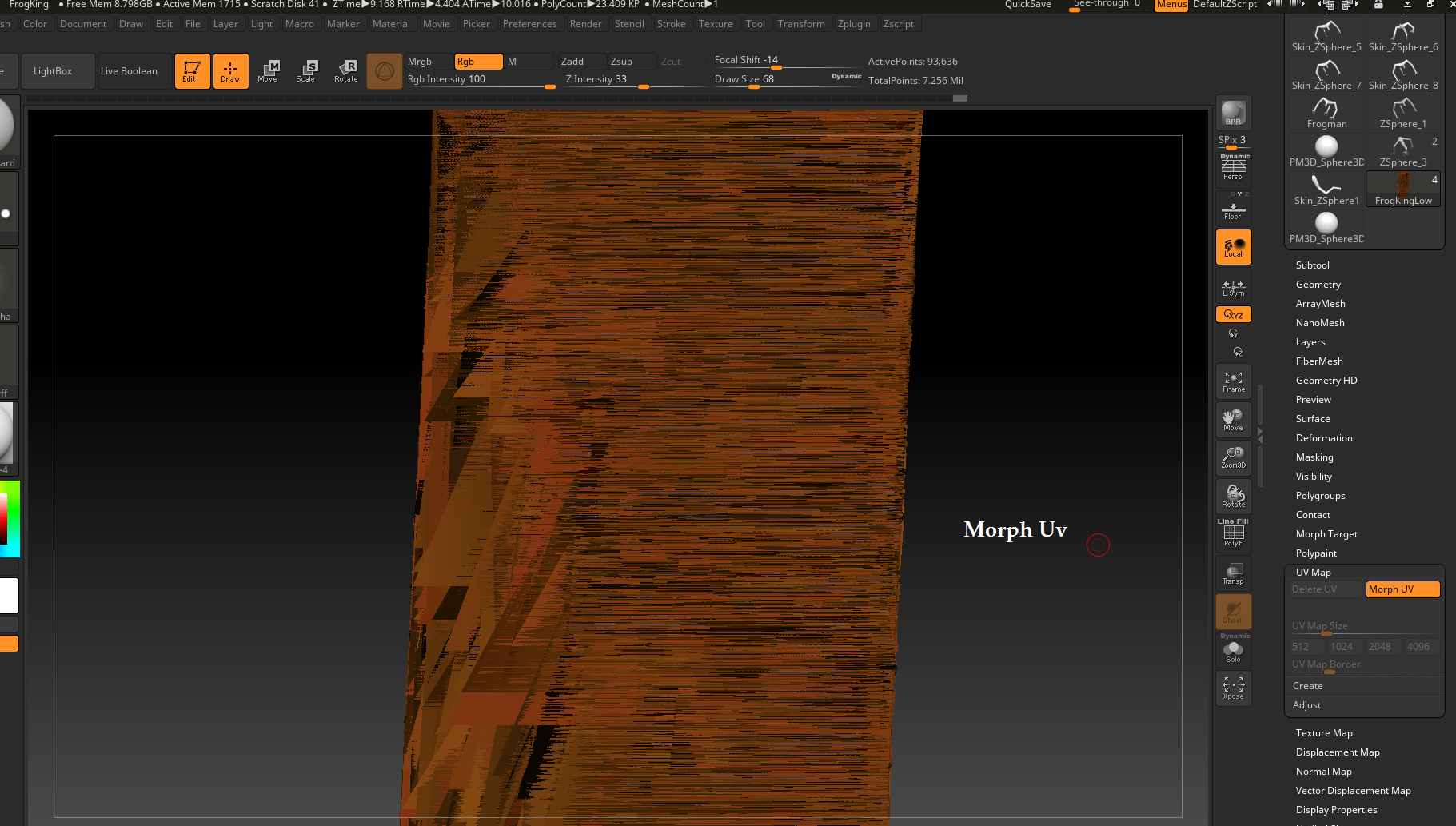Select the Rotate tool in top shelf
This screenshot has height=826, width=1456.
(345, 71)
